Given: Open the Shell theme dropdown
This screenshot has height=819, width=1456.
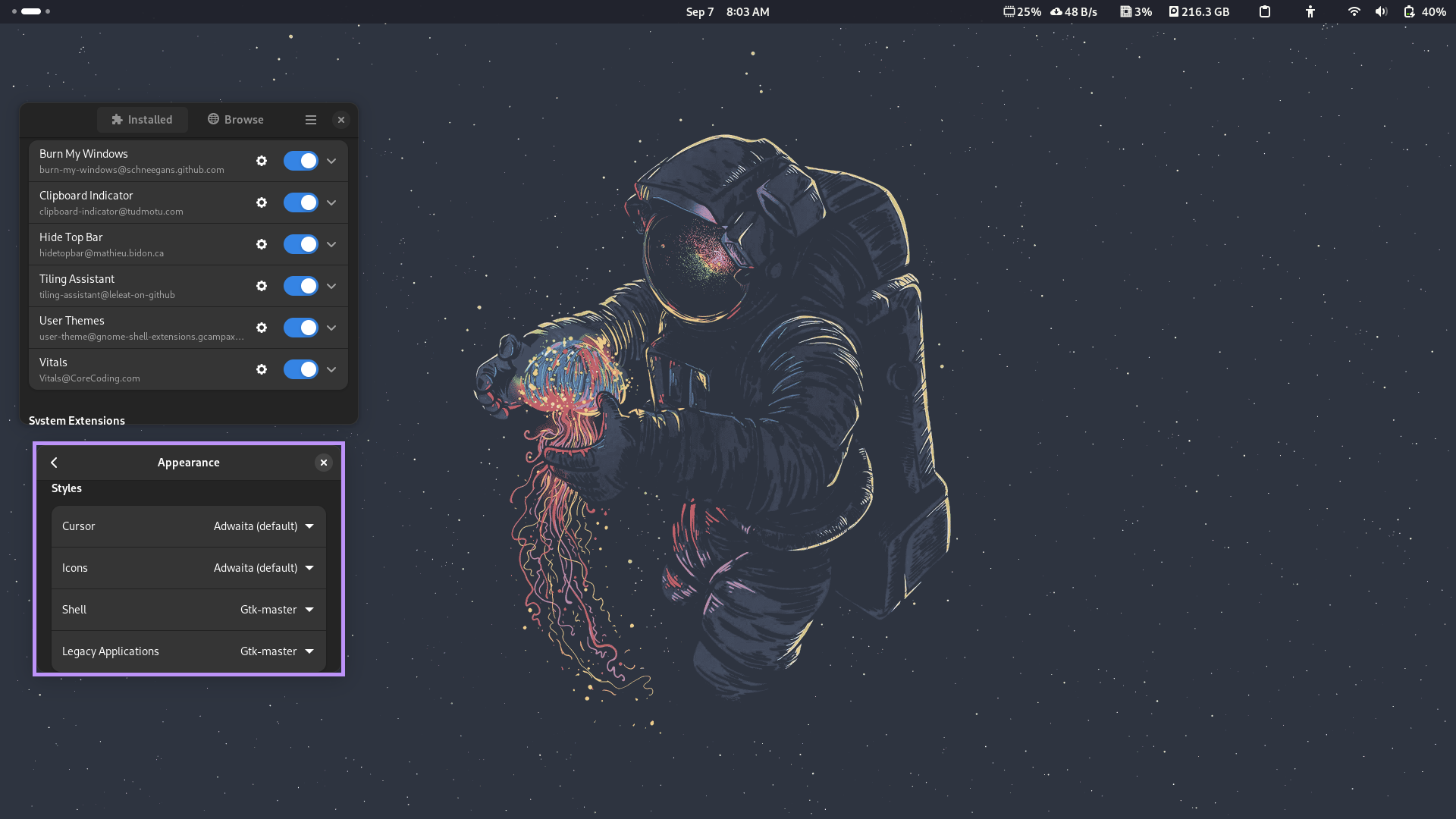Looking at the screenshot, I should pos(276,609).
